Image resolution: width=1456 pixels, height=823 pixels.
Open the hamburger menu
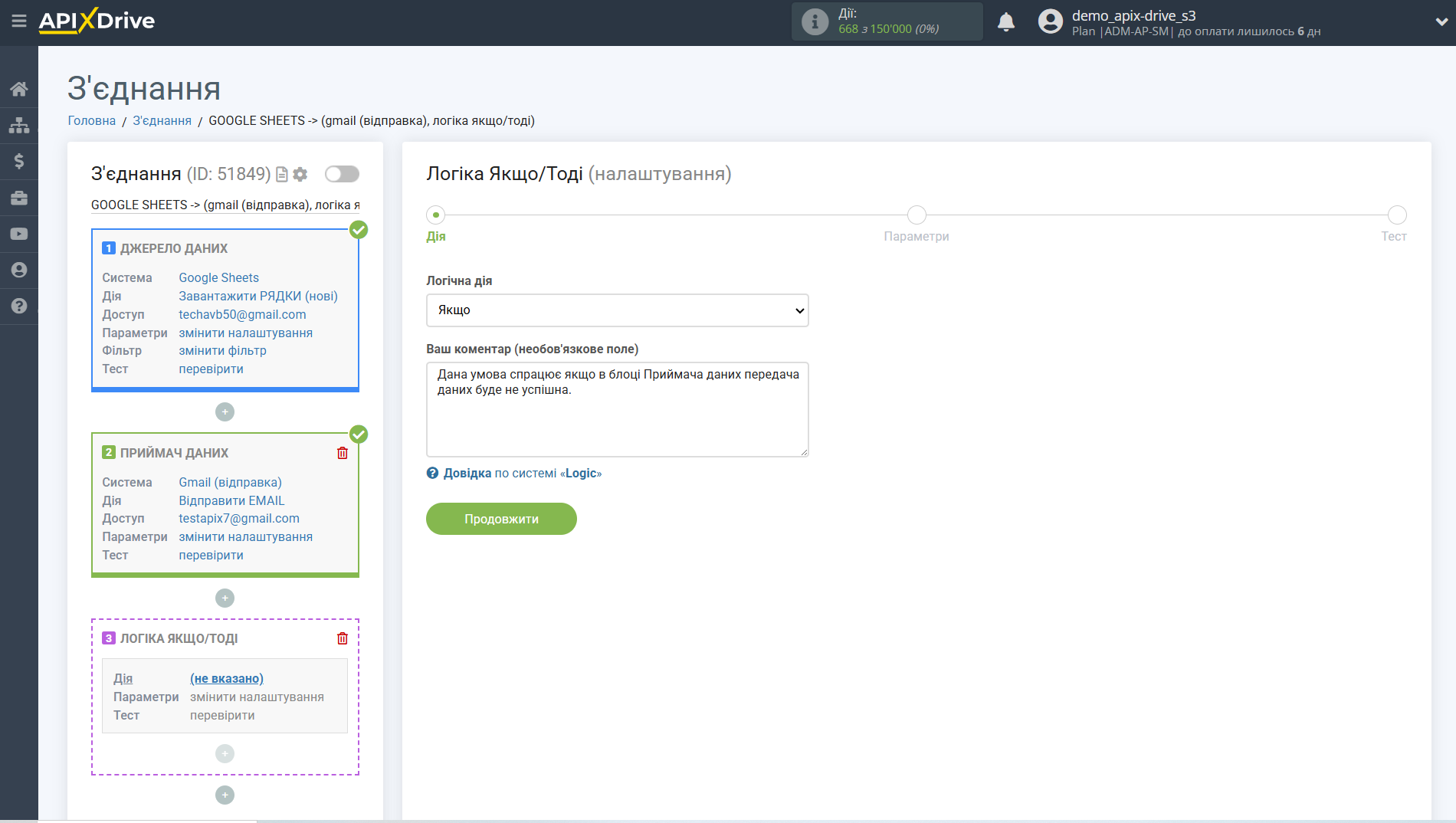coord(19,21)
